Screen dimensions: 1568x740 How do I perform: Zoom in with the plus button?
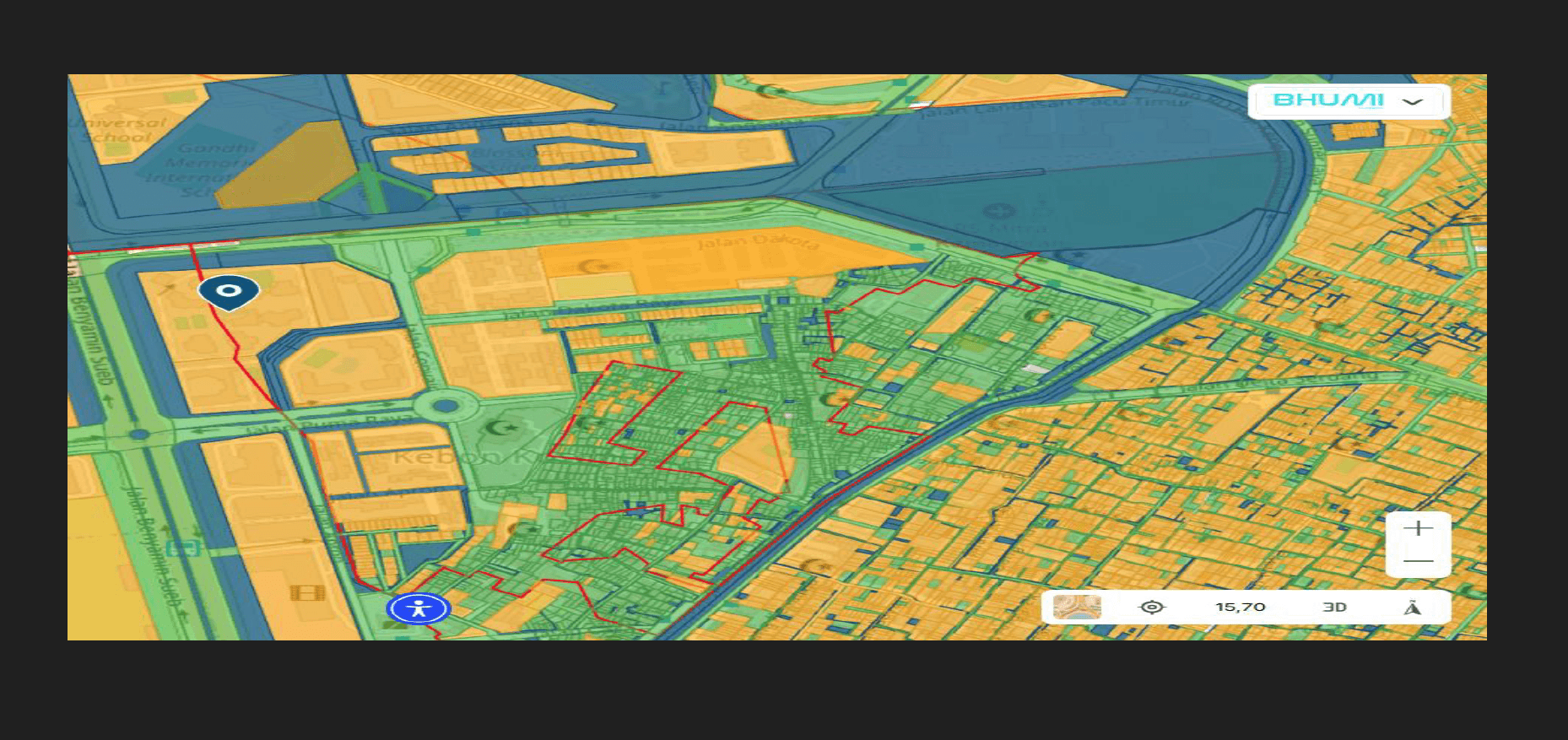coord(1418,529)
